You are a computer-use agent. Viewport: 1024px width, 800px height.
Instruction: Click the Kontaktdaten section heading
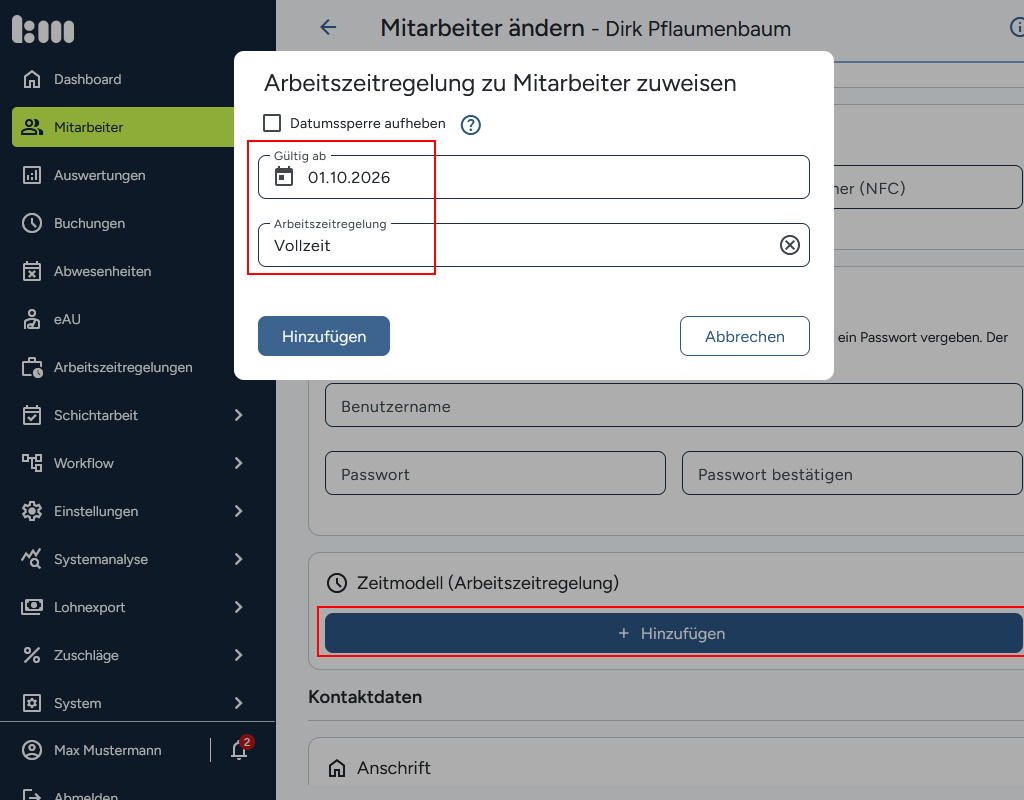tap(365, 697)
